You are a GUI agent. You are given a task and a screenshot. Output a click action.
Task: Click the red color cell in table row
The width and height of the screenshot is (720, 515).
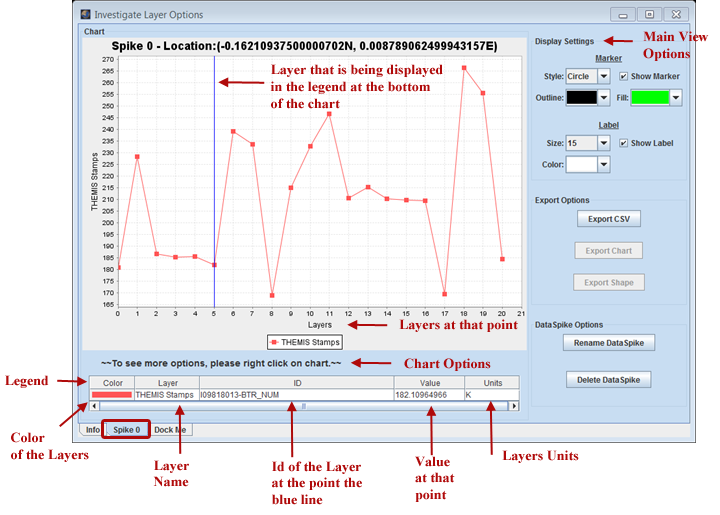coord(112,395)
